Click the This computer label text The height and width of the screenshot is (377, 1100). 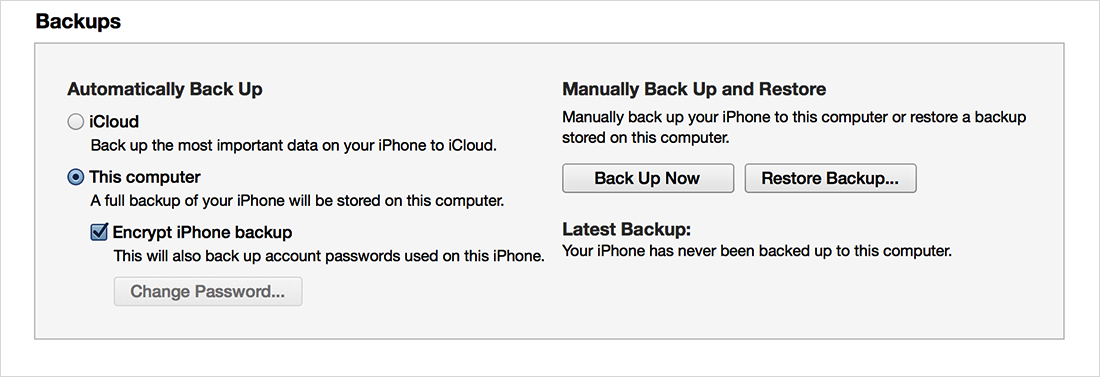(x=145, y=177)
